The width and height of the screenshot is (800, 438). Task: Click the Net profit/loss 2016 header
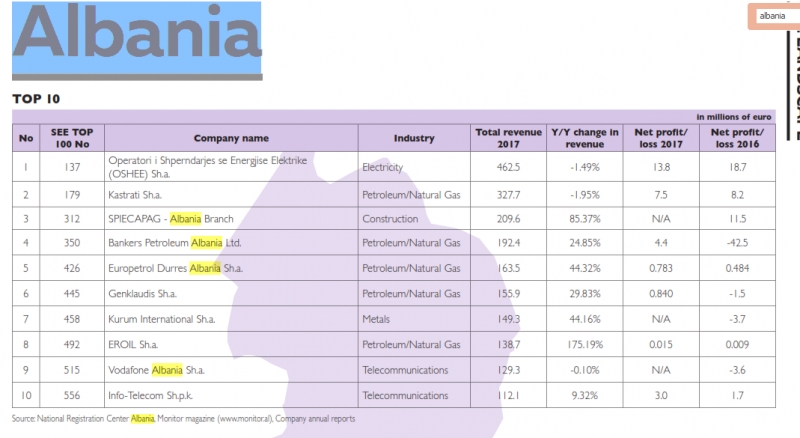coord(737,138)
